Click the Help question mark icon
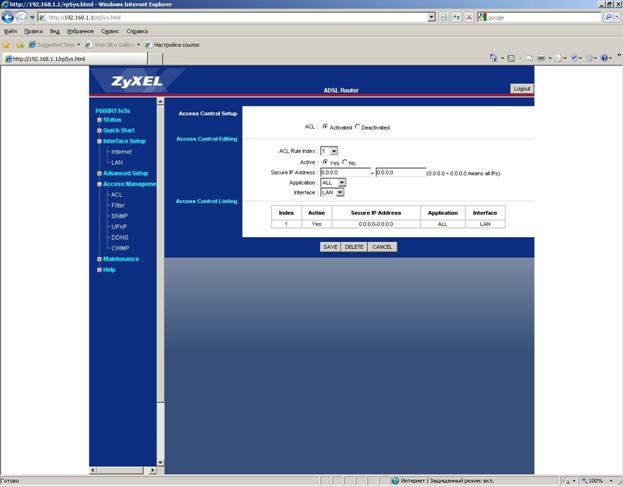623x487 pixels. 604,58
